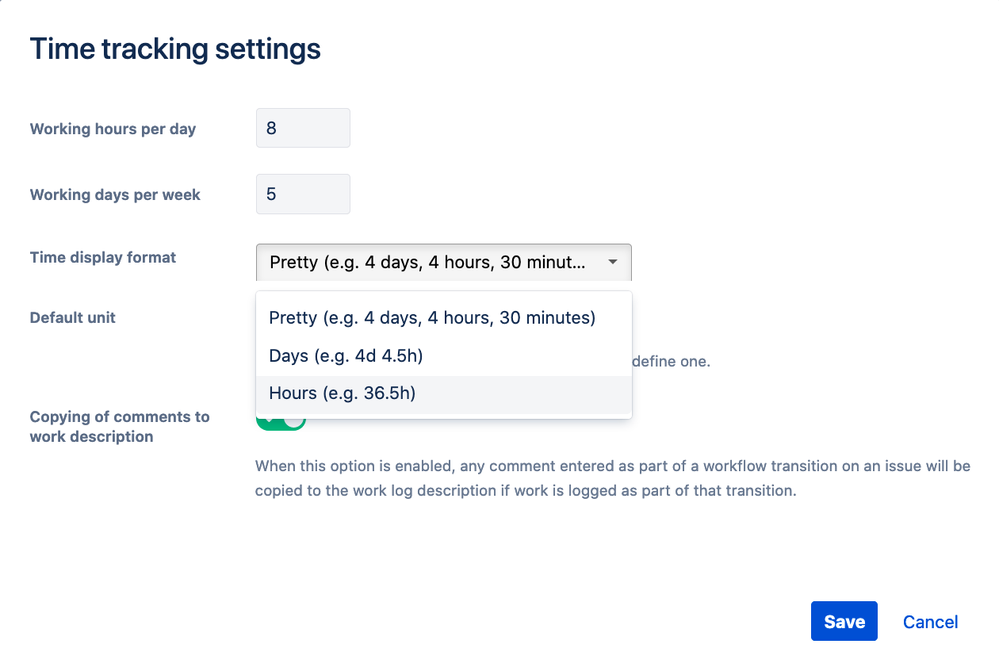
Task: Click the Working hours per day label
Action: click(113, 129)
